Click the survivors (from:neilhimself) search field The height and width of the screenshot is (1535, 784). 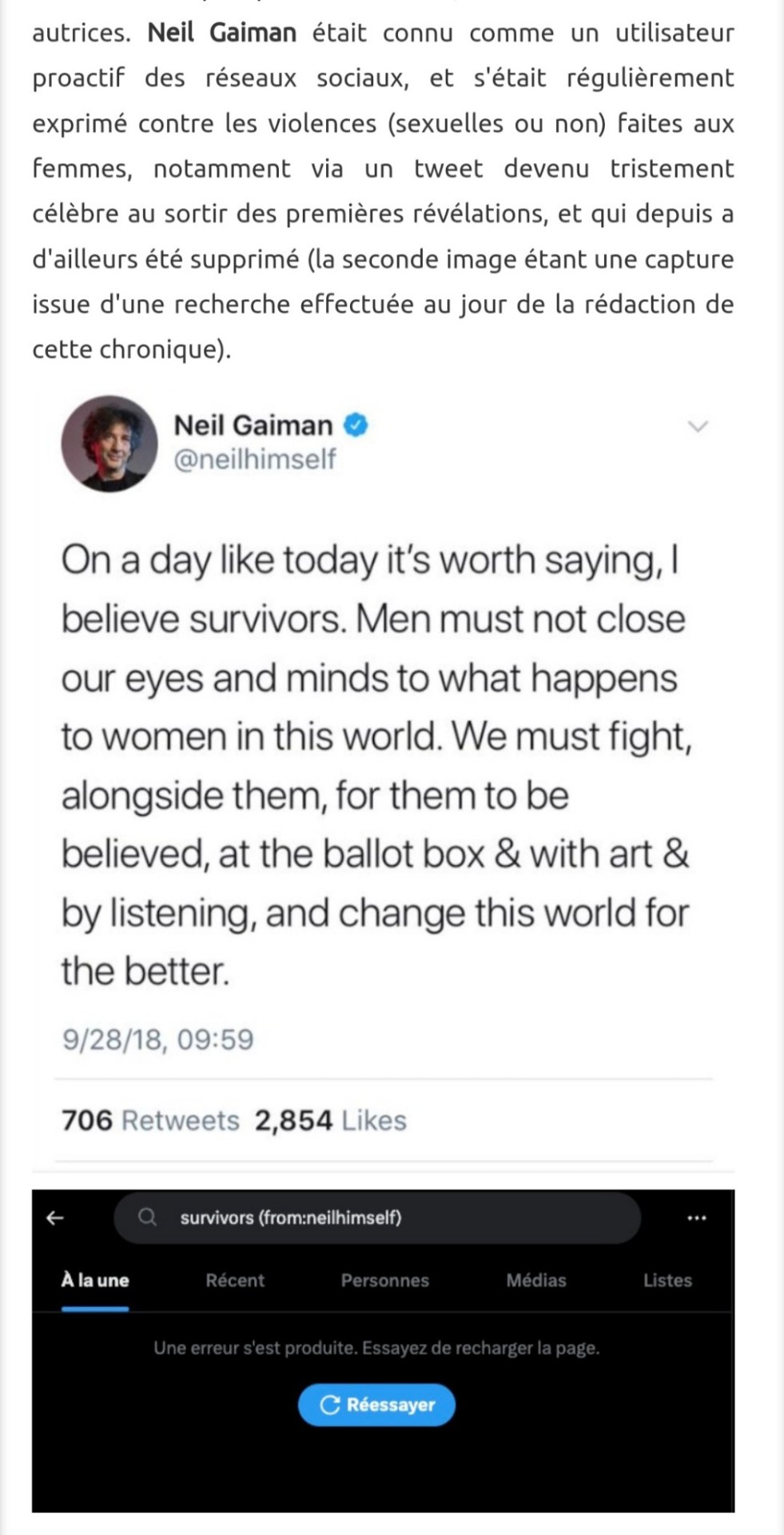(x=377, y=1218)
